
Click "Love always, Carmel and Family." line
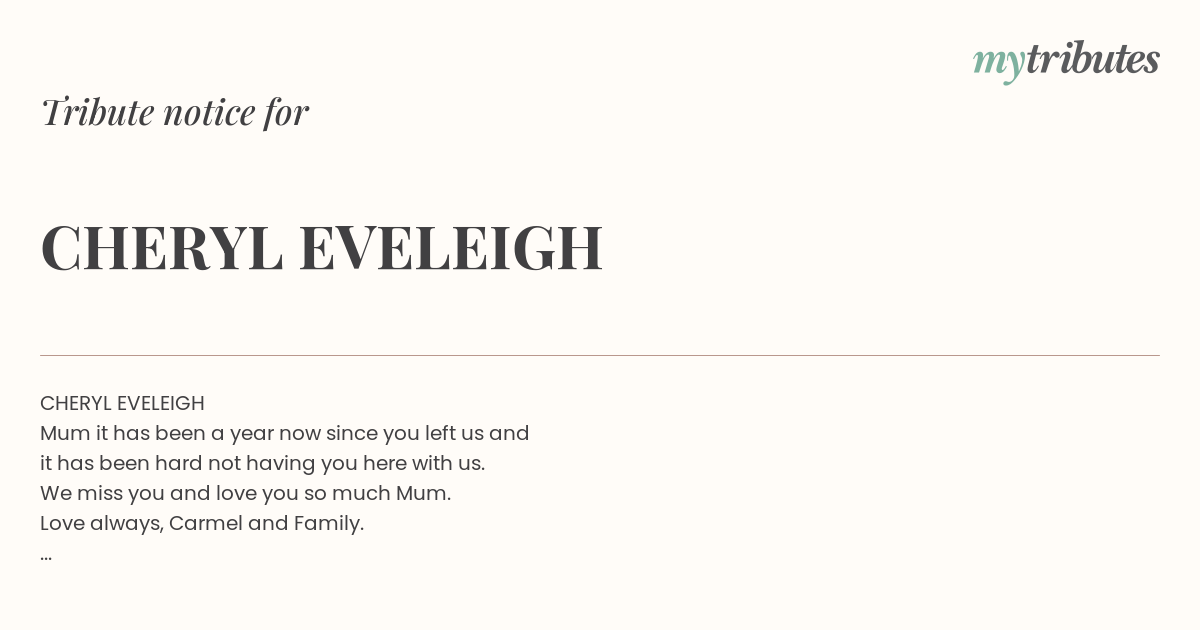pos(202,524)
